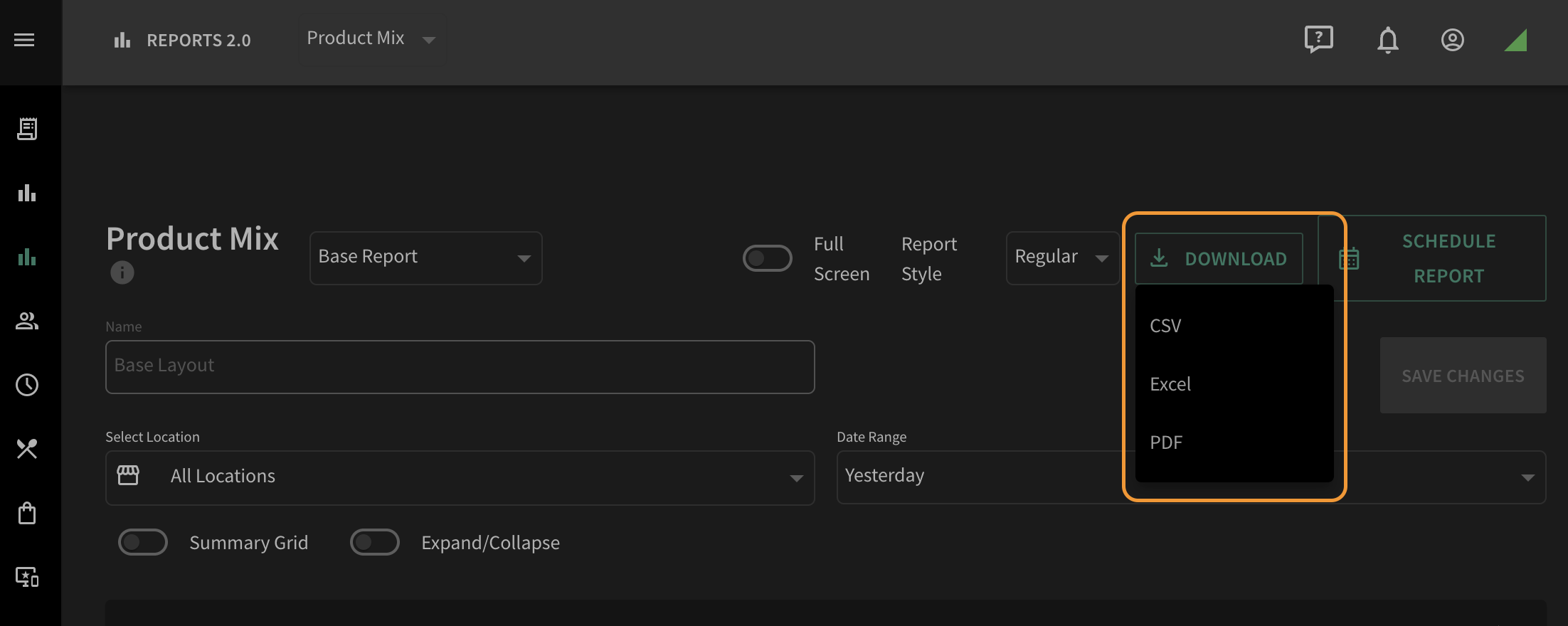Open the receipt icon in sidebar
The width and height of the screenshot is (1568, 626).
point(27,129)
